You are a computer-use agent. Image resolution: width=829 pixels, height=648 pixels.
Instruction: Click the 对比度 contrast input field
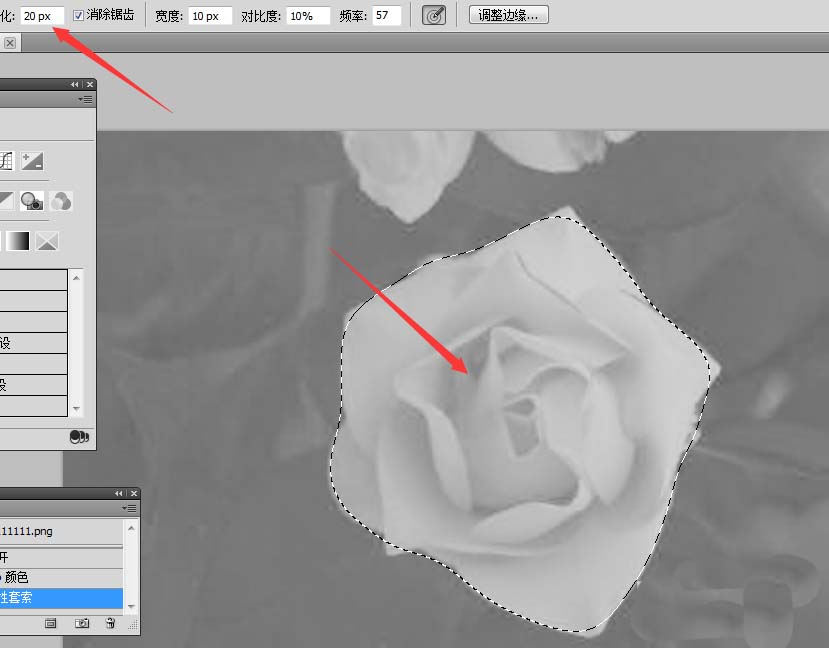click(x=309, y=16)
